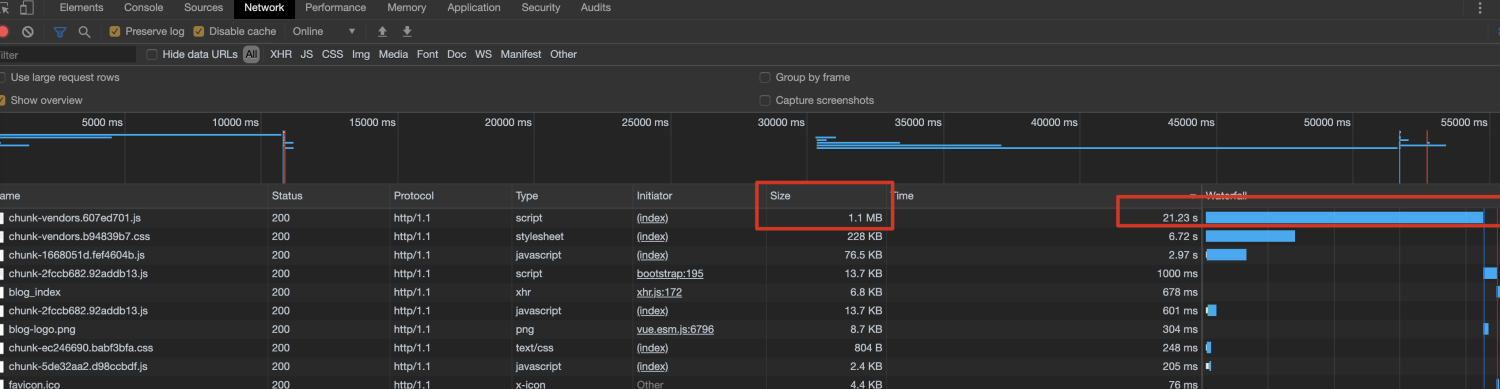Click the 21.23 s waterfall bar
Screen dimensions: 1500x389
(1344, 217)
